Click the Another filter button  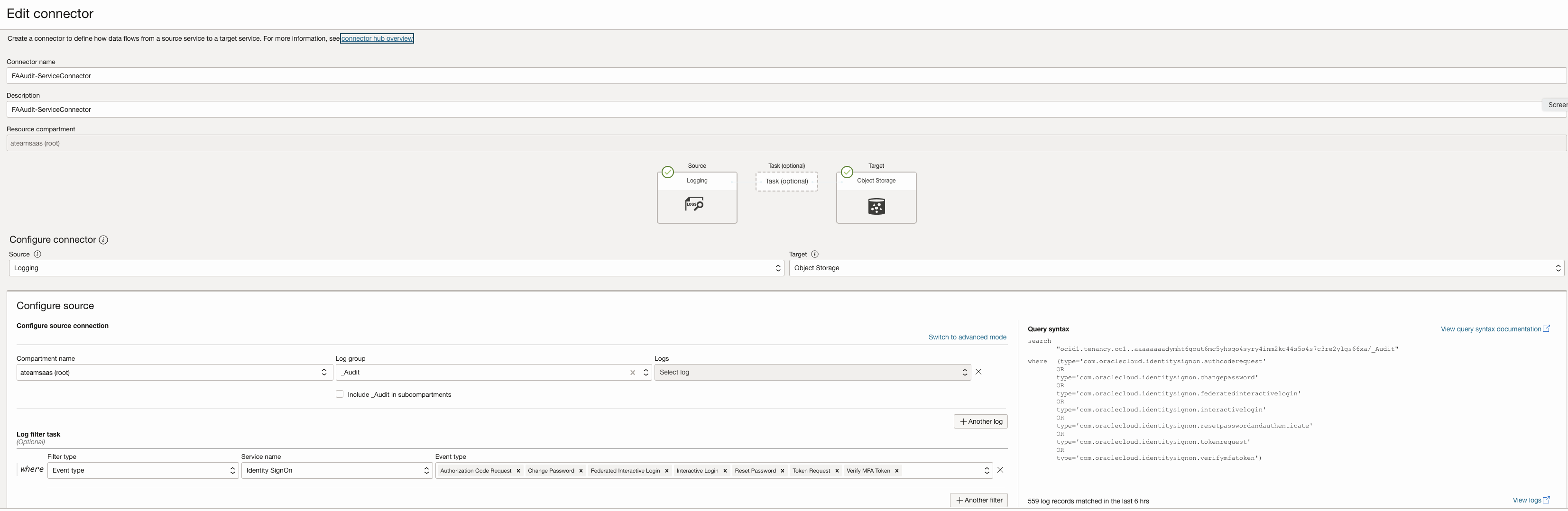(978, 501)
